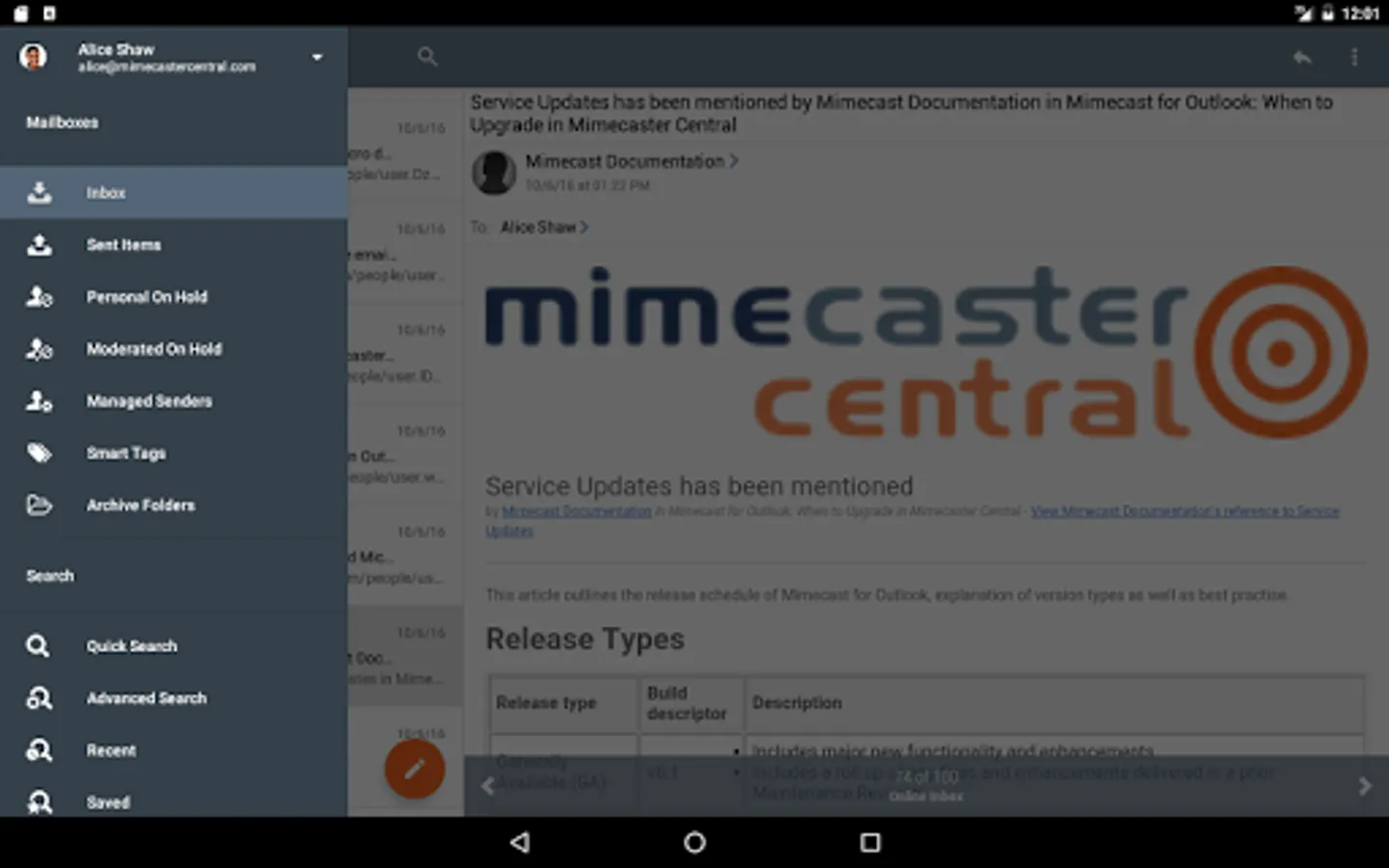This screenshot has width=1389, height=868.
Task: Open the Advanced Search icon
Action: coord(40,698)
